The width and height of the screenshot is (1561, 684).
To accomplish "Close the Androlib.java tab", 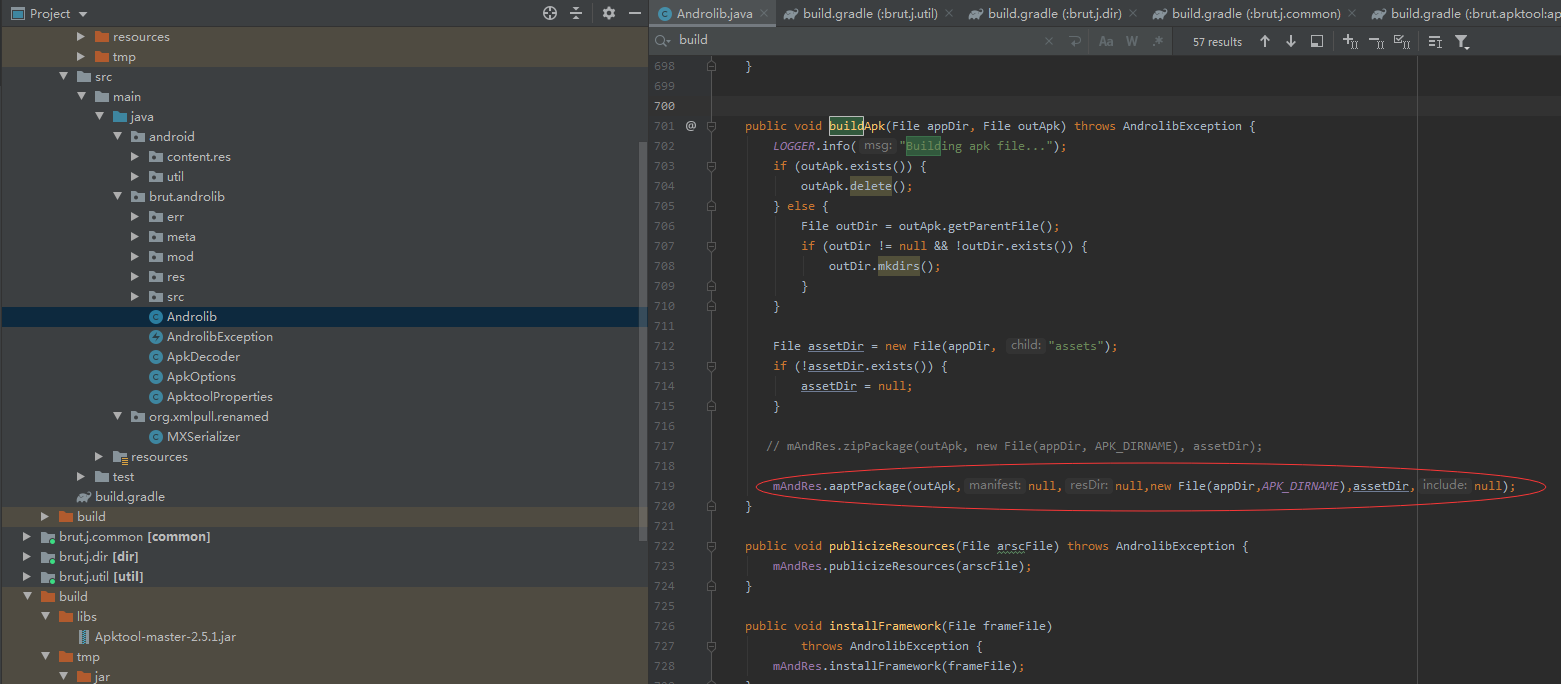I will pos(764,14).
